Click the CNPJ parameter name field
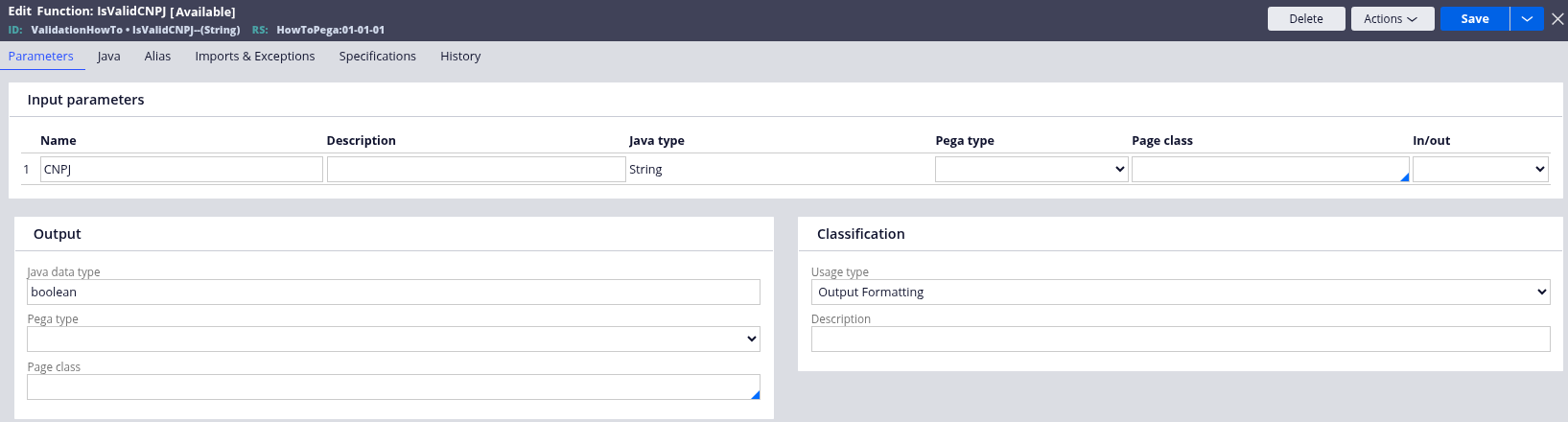Image resolution: width=1568 pixels, height=422 pixels. 181,170
